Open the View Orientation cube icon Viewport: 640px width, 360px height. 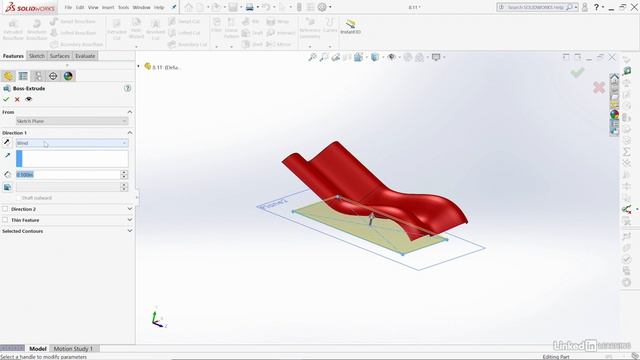pyautogui.click(x=358, y=57)
